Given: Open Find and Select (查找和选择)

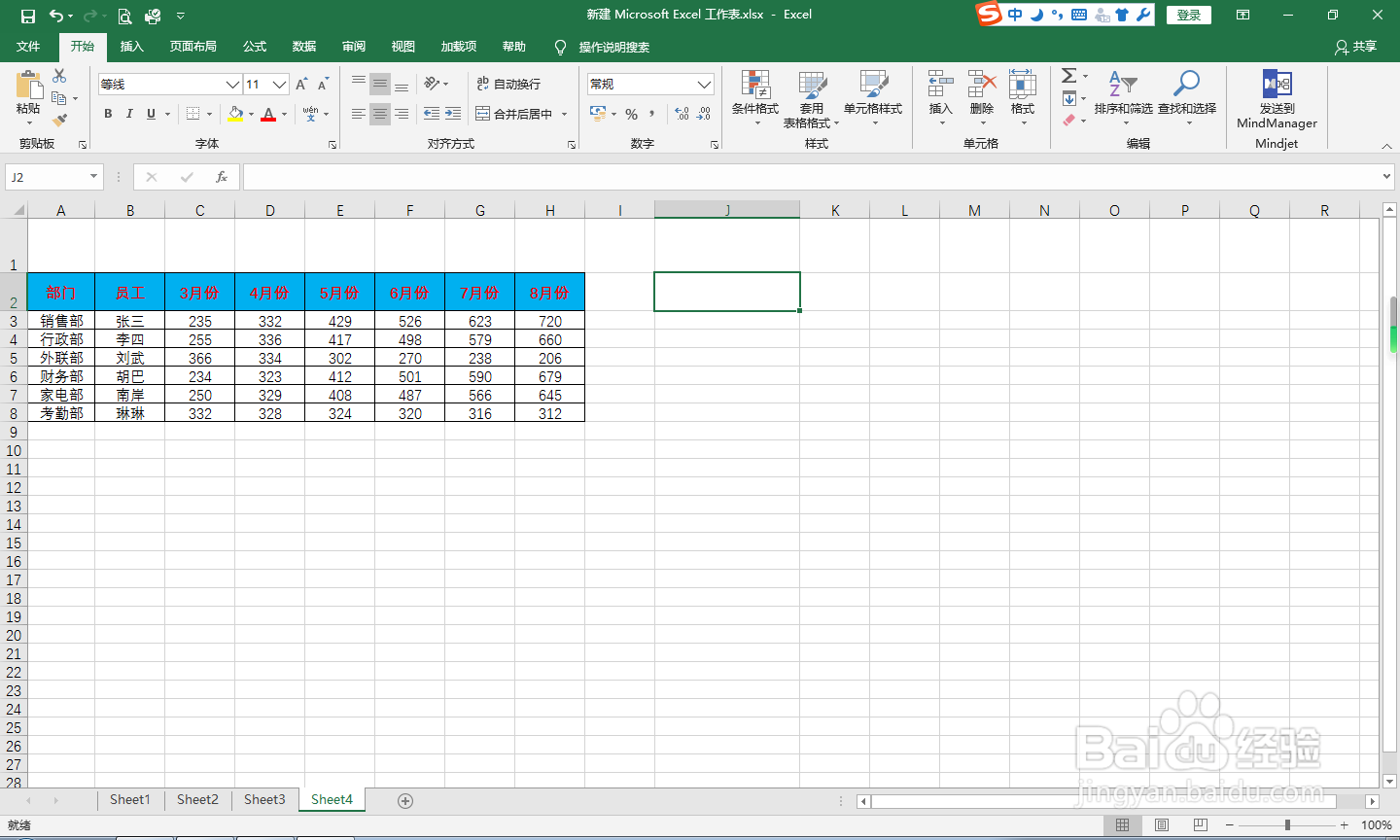Looking at the screenshot, I should (1187, 98).
